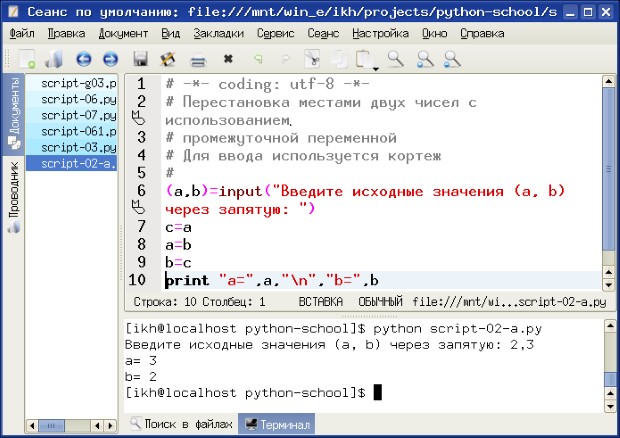Click the Open file toolbar icon
This screenshot has height=438, width=620.
(55, 59)
